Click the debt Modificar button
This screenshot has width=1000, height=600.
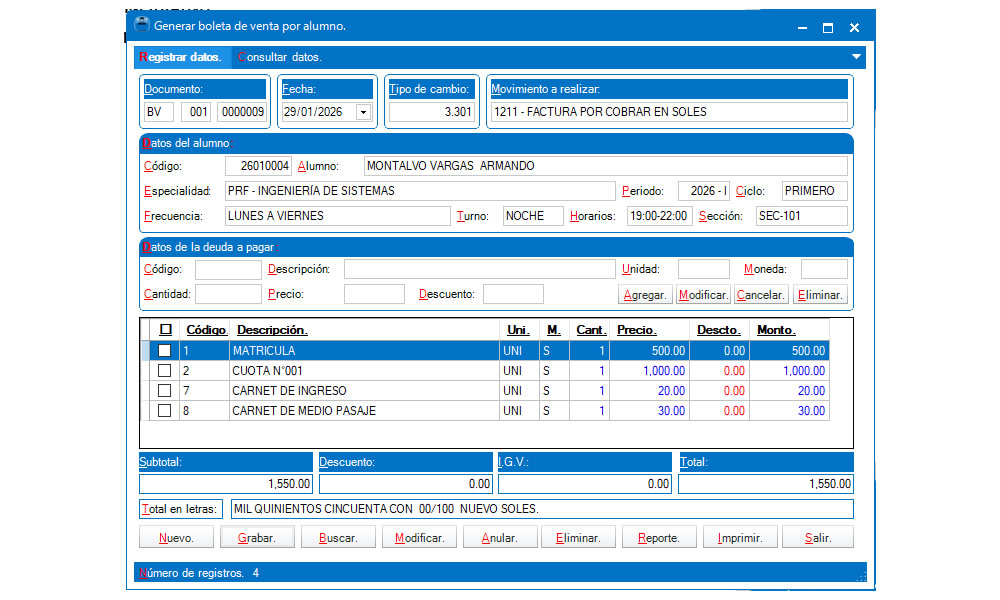point(703,295)
